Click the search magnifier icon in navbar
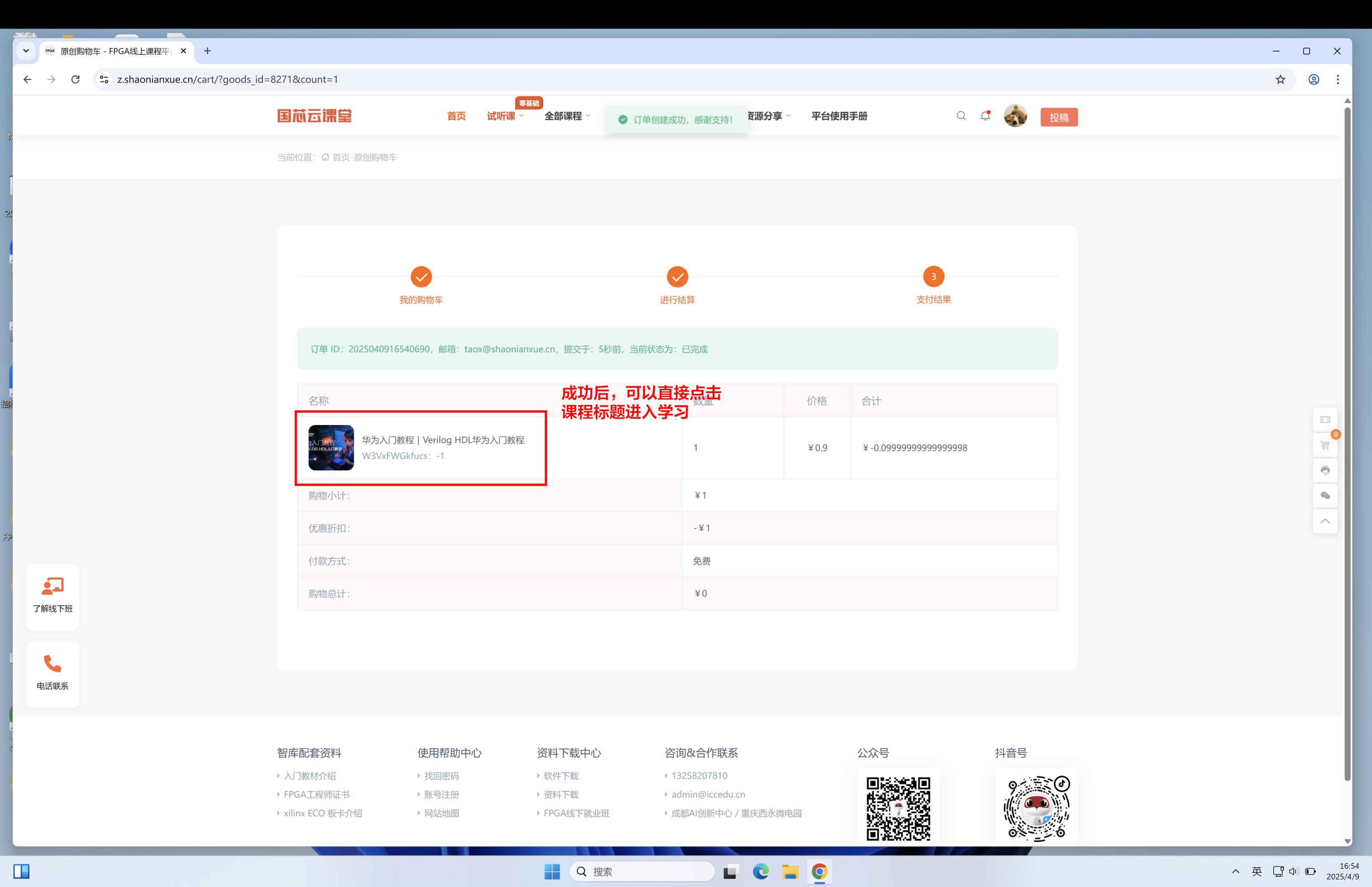 960,116
